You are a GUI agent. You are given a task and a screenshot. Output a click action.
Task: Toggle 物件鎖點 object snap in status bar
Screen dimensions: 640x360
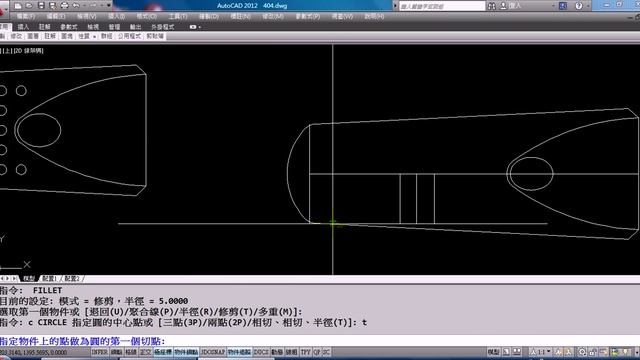coord(186,352)
